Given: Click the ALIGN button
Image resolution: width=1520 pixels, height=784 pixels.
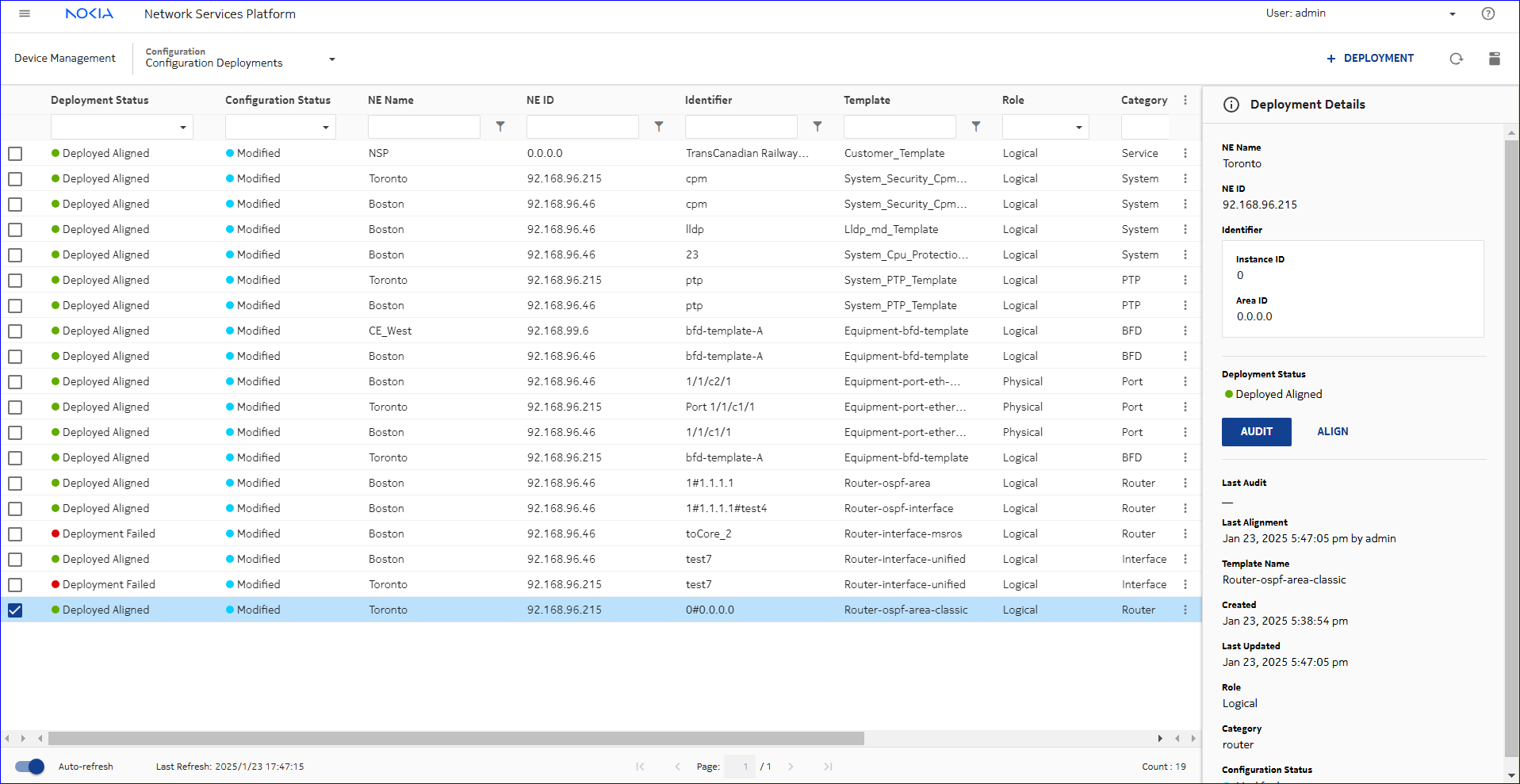Looking at the screenshot, I should click(x=1332, y=432).
